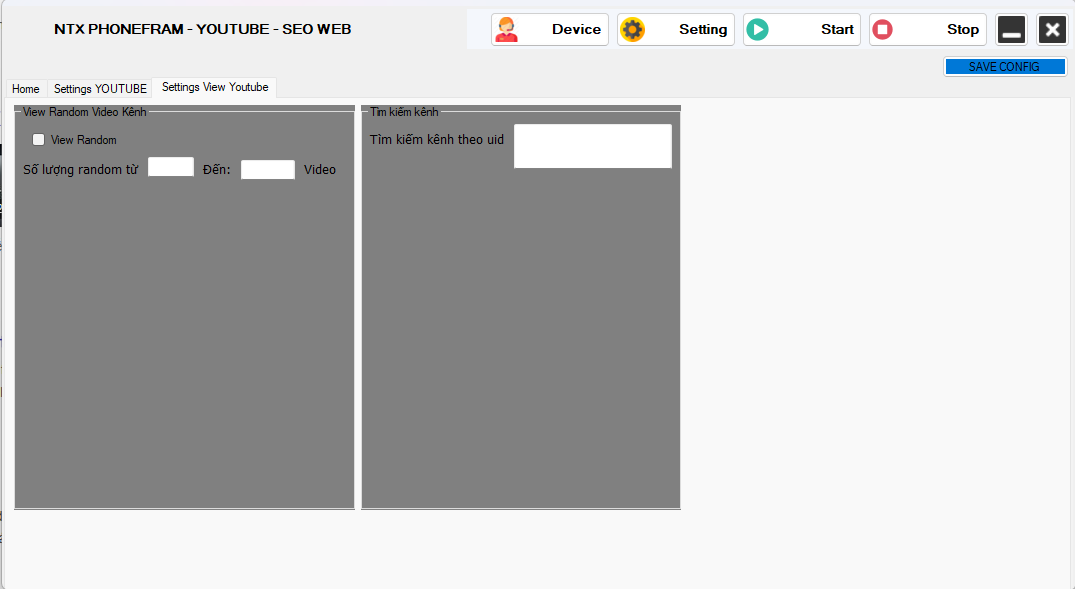Focus the 'Đến' maximum video input
The image size is (1075, 589).
click(x=268, y=170)
